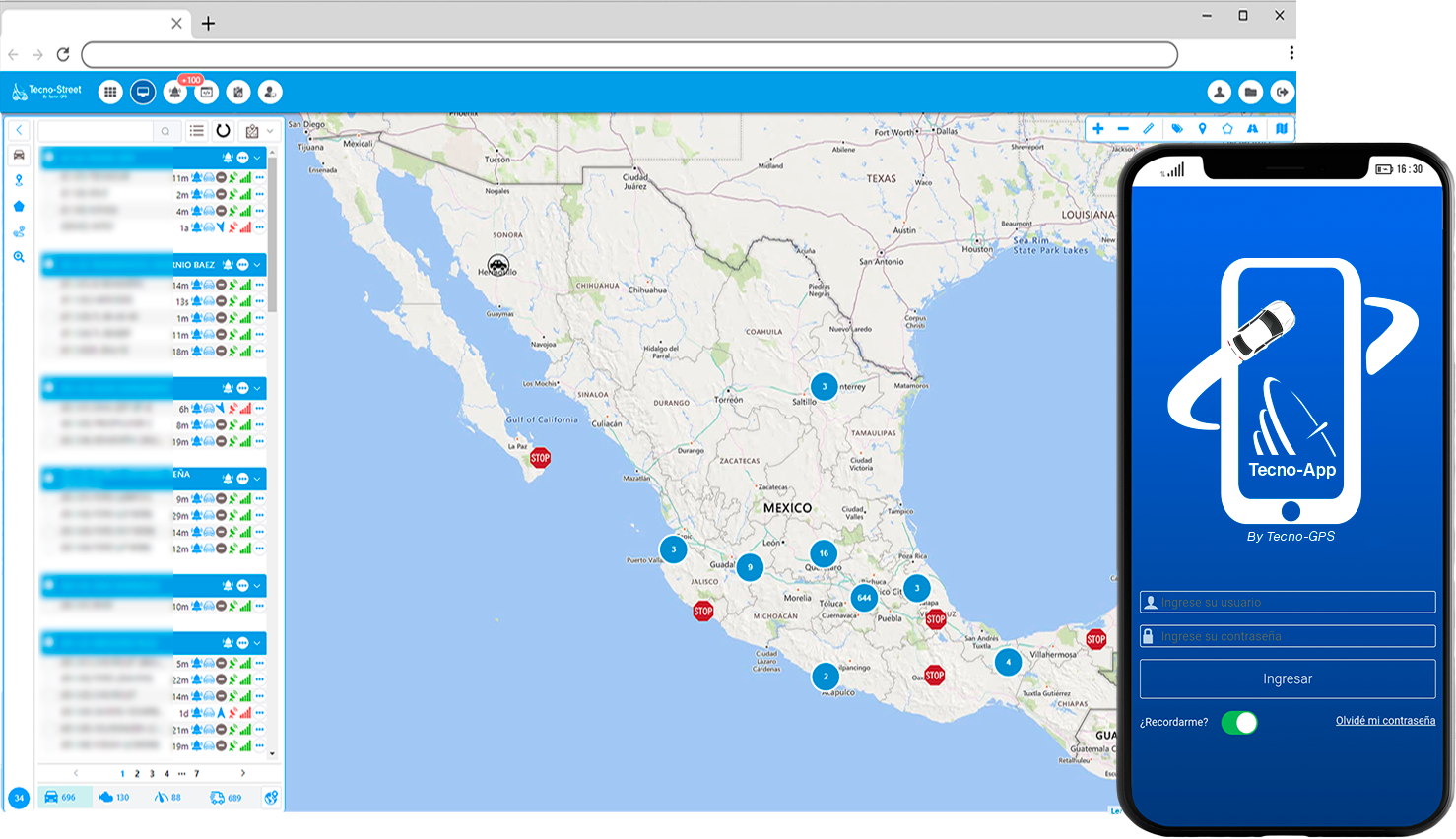This screenshot has height=839, width=1456.
Task: Go to next page arrow in pagination
Action: [x=242, y=774]
